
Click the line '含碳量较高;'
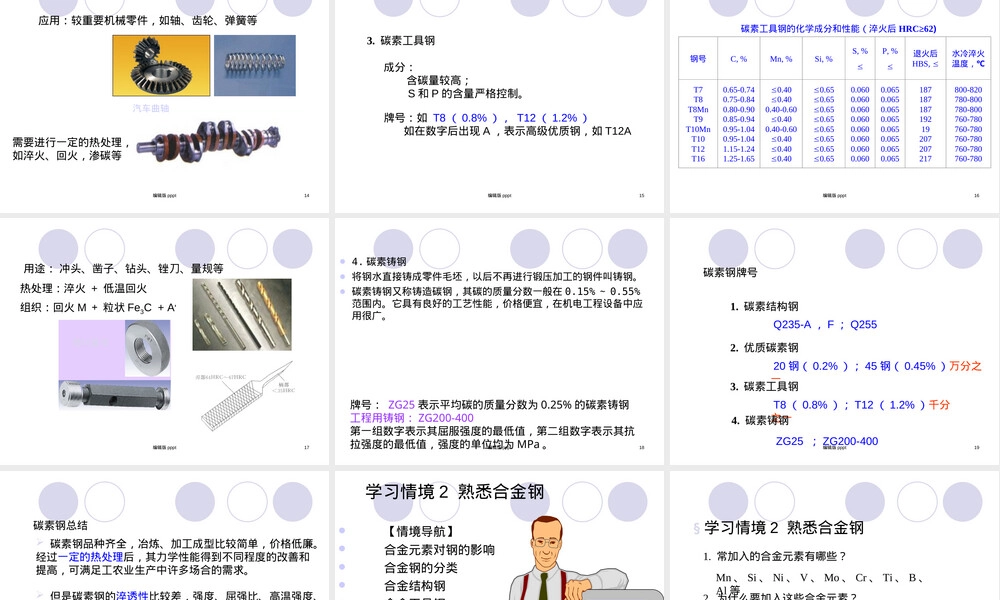[x=439, y=80]
